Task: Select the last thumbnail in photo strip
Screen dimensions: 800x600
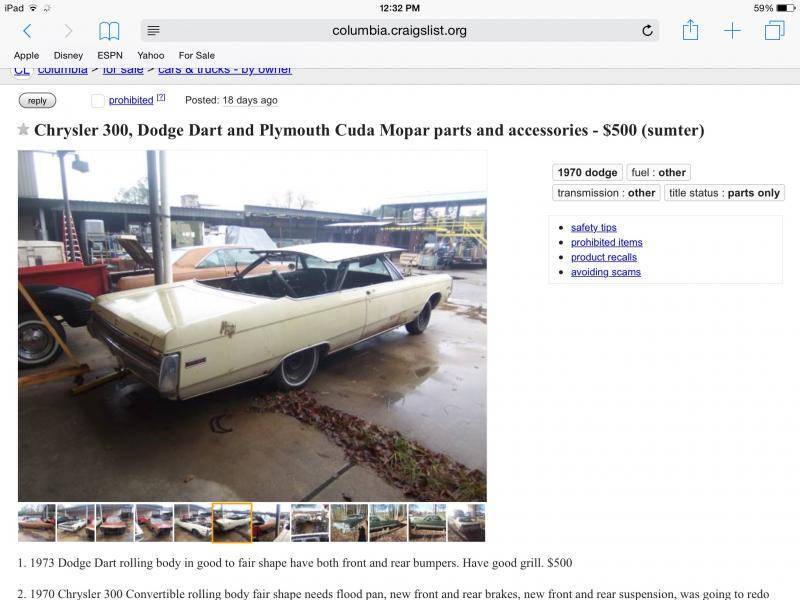Action: [x=466, y=522]
